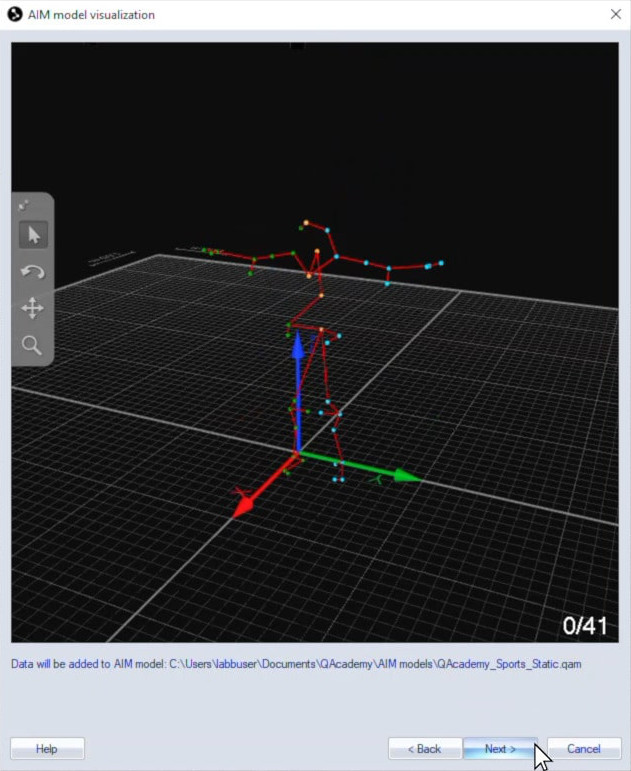
Task: Select the arrow pointer tool
Action: click(x=32, y=235)
